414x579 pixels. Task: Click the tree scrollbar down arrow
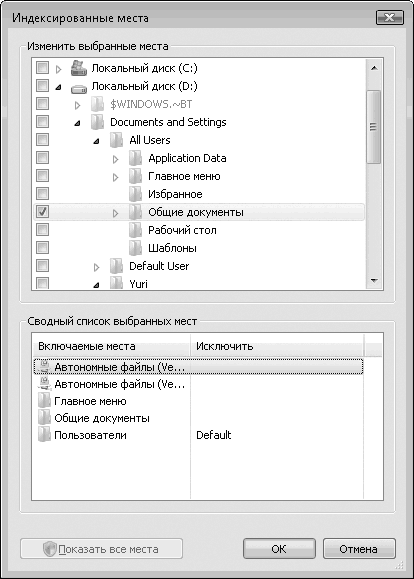click(x=374, y=281)
